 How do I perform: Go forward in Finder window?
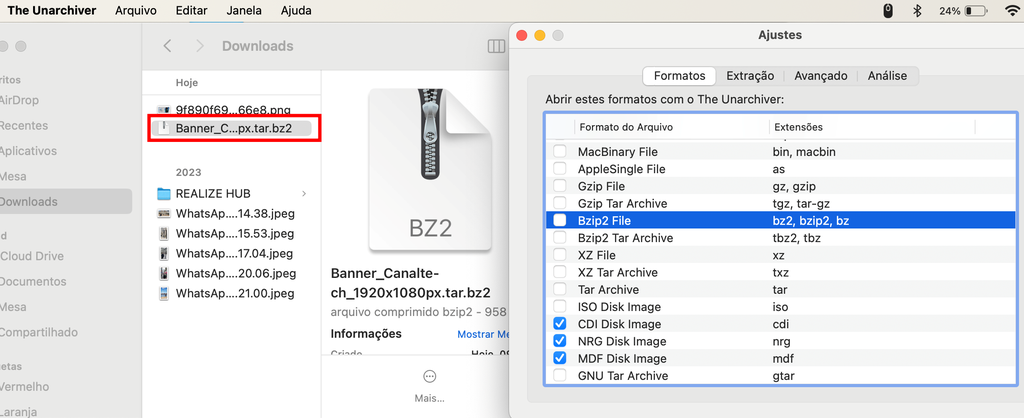(200, 46)
